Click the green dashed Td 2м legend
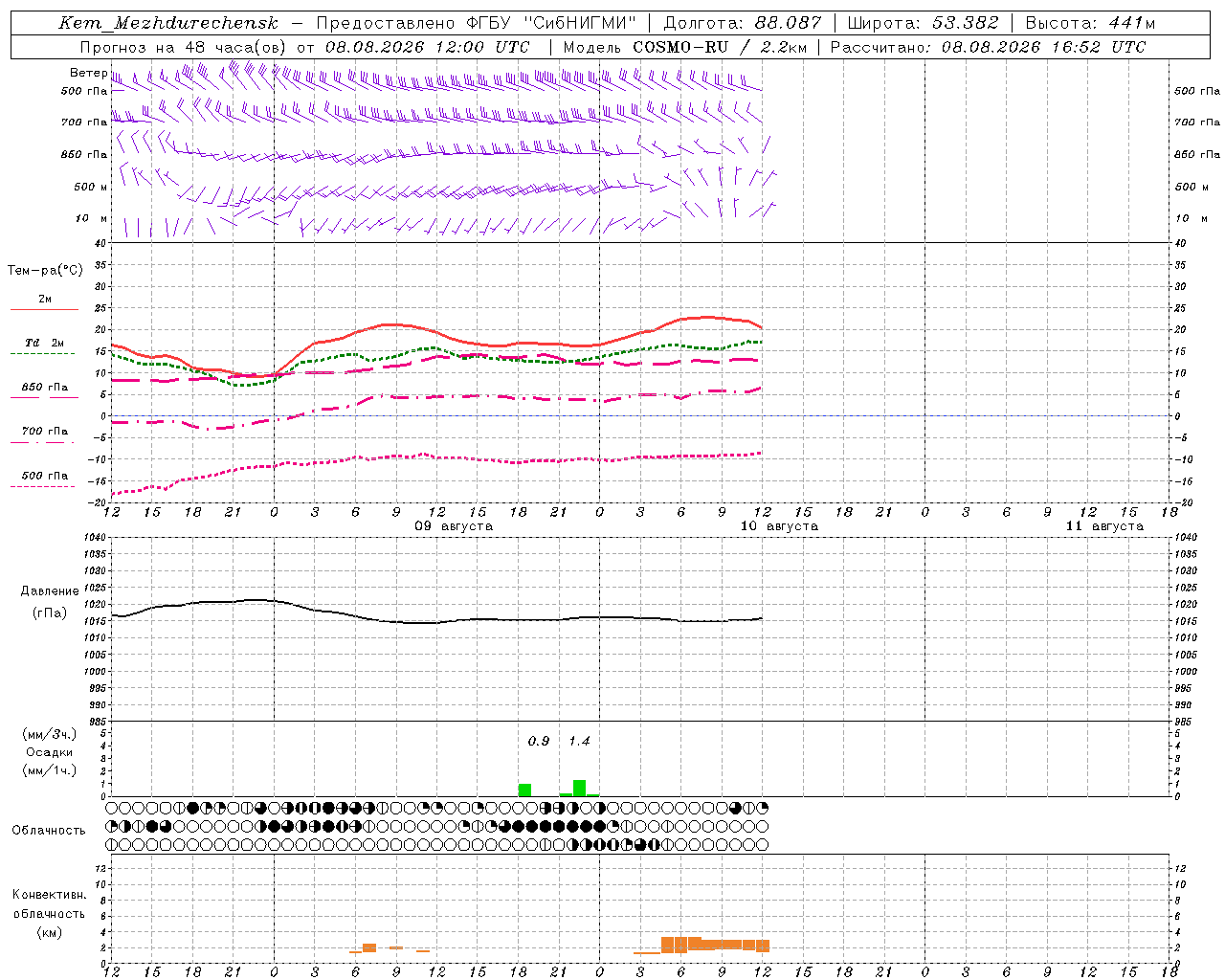Image resolution: width=1225 pixels, height=980 pixels. (44, 347)
